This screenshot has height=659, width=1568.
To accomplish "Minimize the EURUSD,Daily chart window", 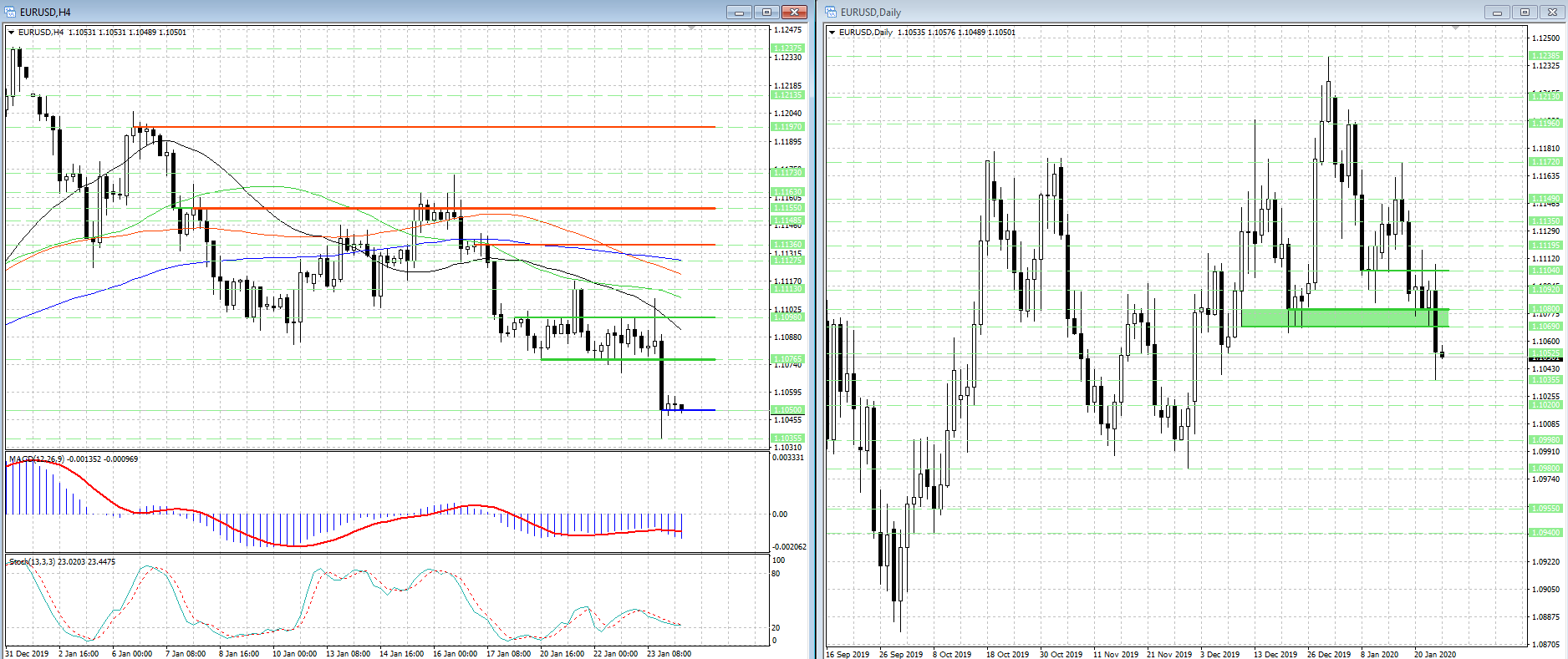I will pos(1497,12).
